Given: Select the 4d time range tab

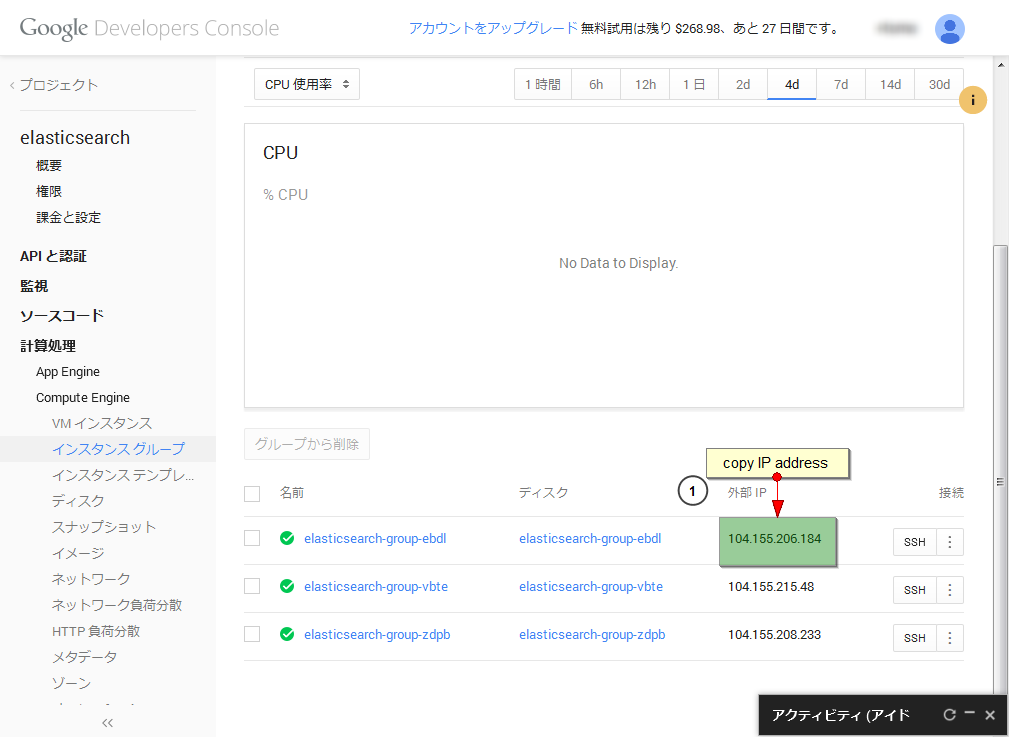Looking at the screenshot, I should click(791, 84).
